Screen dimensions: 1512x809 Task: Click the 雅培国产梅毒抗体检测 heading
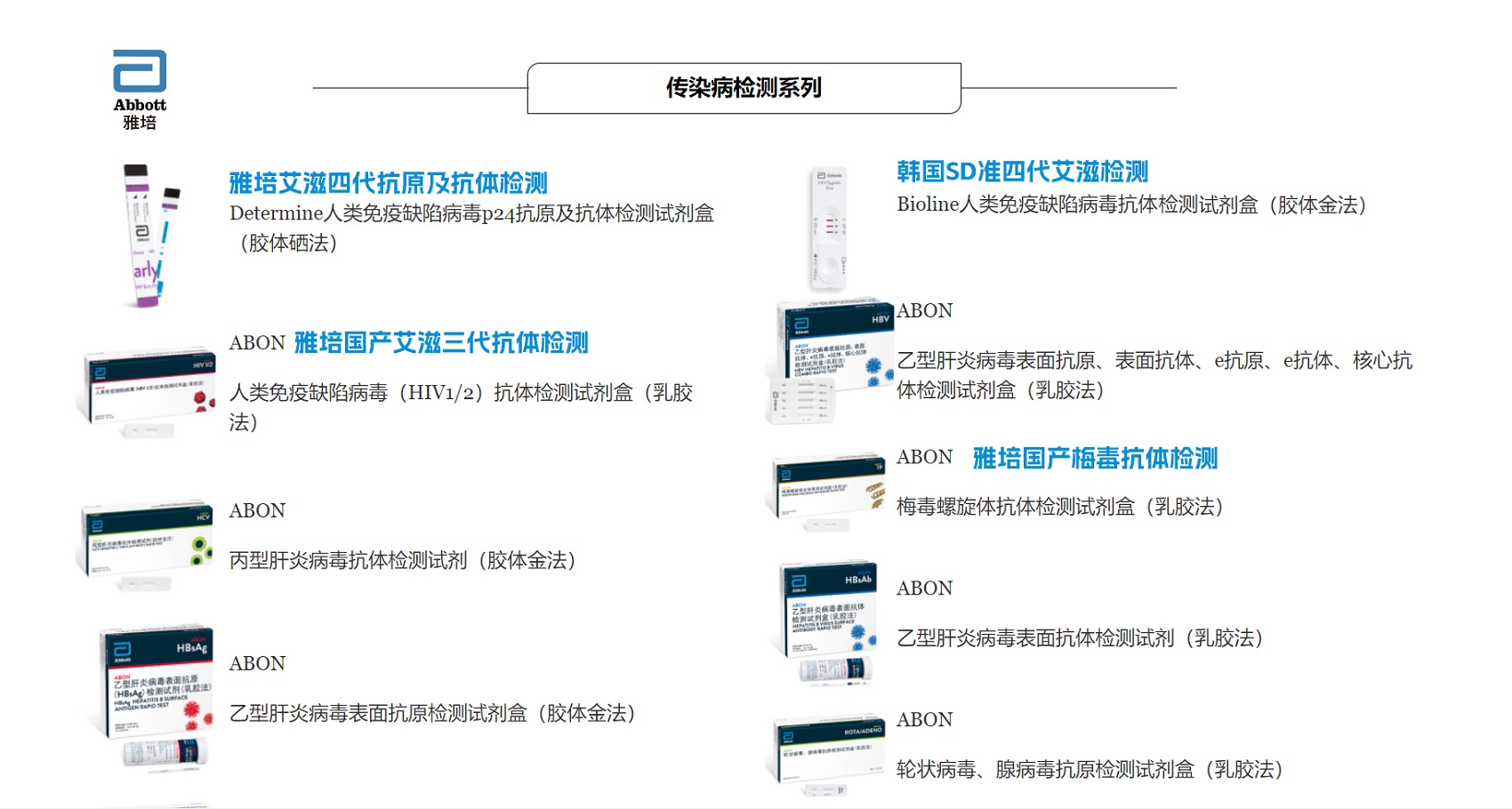click(1099, 461)
